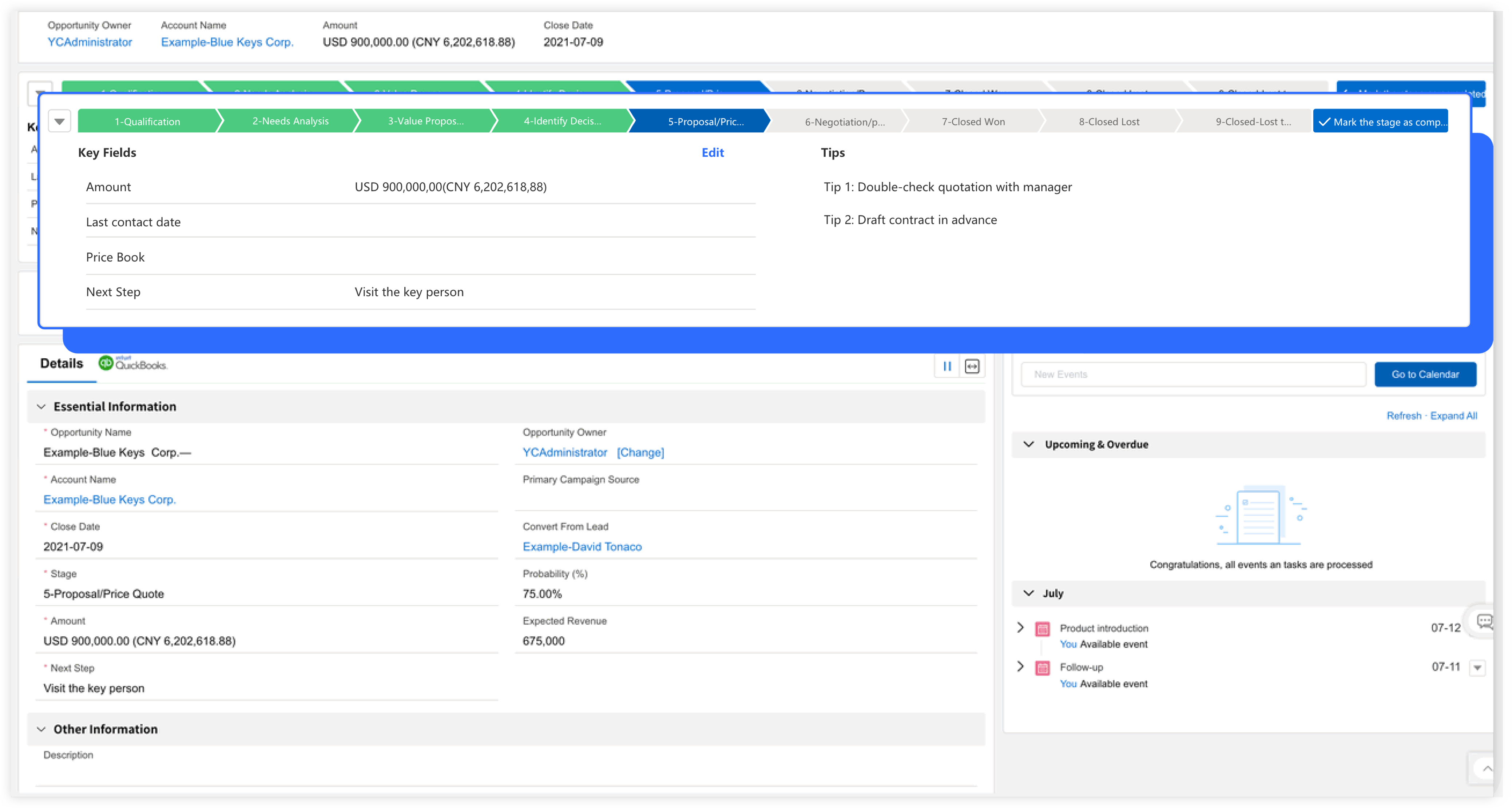Expand the Product introduction event details
Screen dimensions: 1512x808
pyautogui.click(x=1020, y=627)
